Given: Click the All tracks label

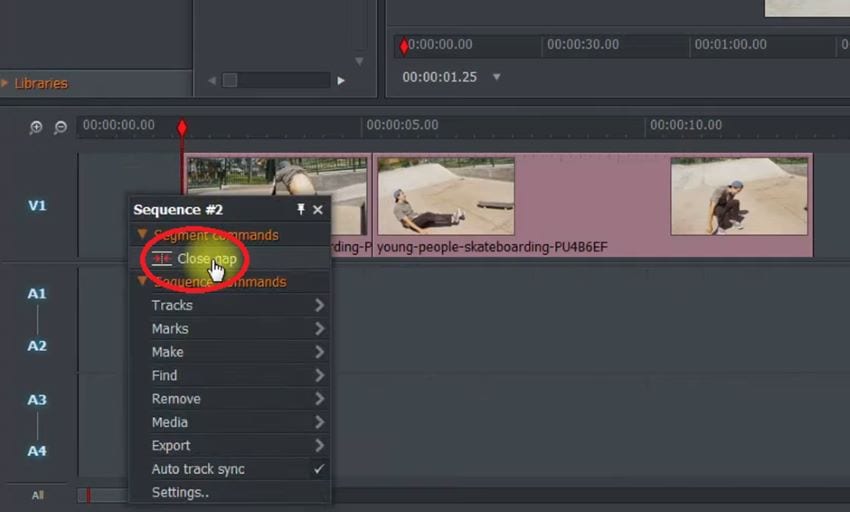Looking at the screenshot, I should (x=37, y=495).
